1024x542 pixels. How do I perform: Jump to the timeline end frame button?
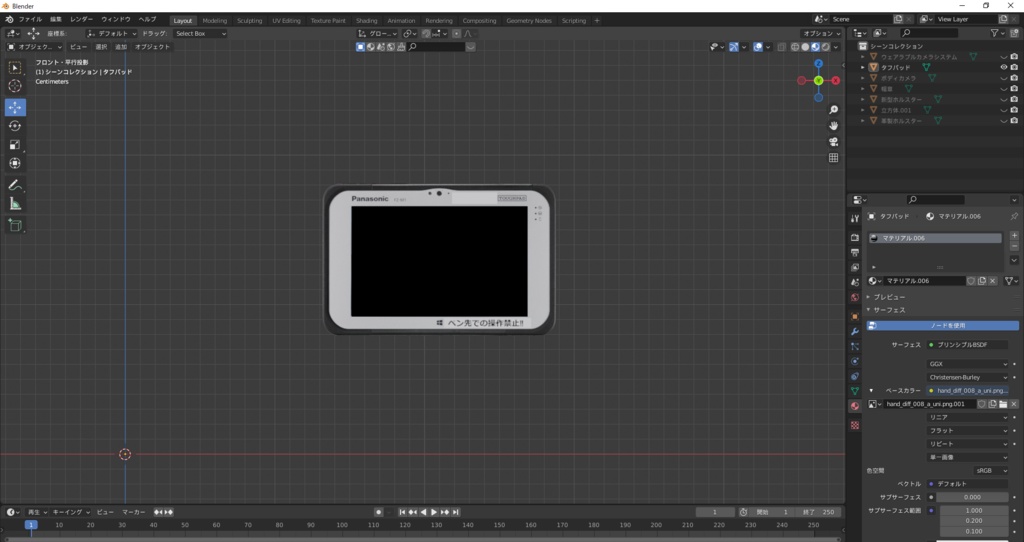(x=456, y=512)
